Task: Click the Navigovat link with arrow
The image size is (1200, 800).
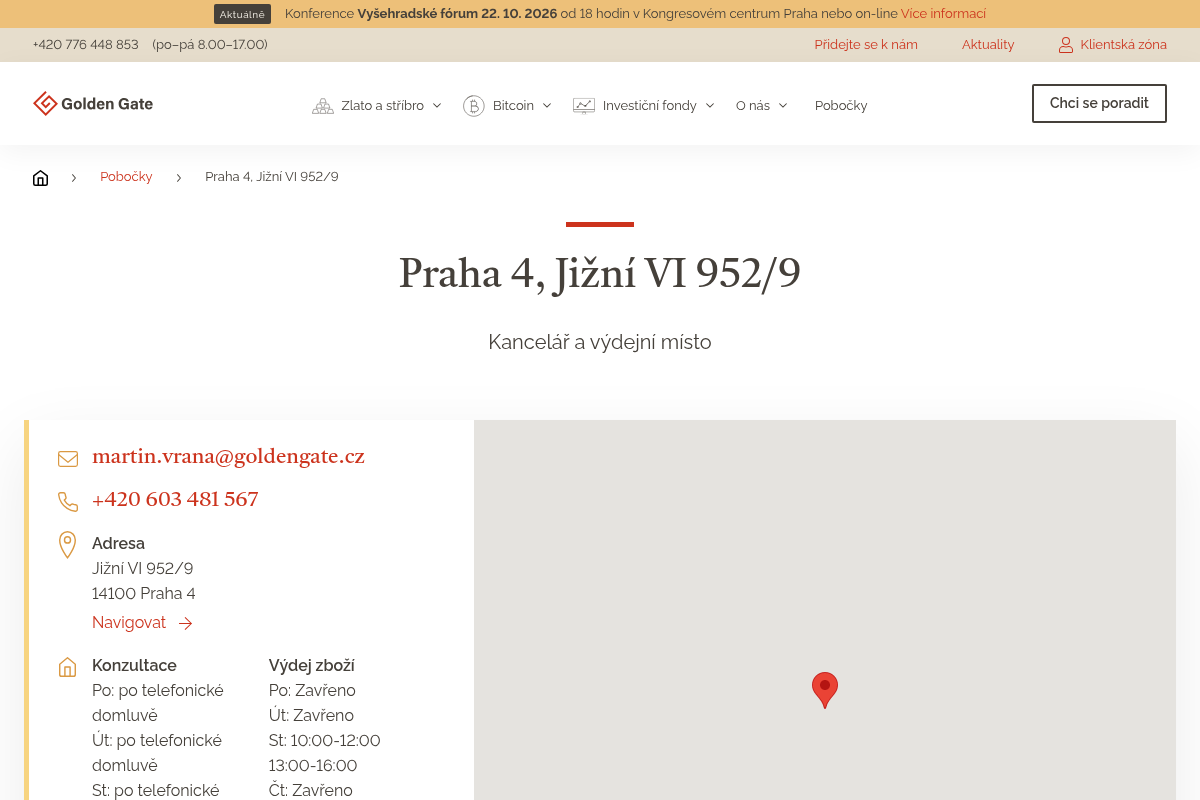Action: pos(142,623)
